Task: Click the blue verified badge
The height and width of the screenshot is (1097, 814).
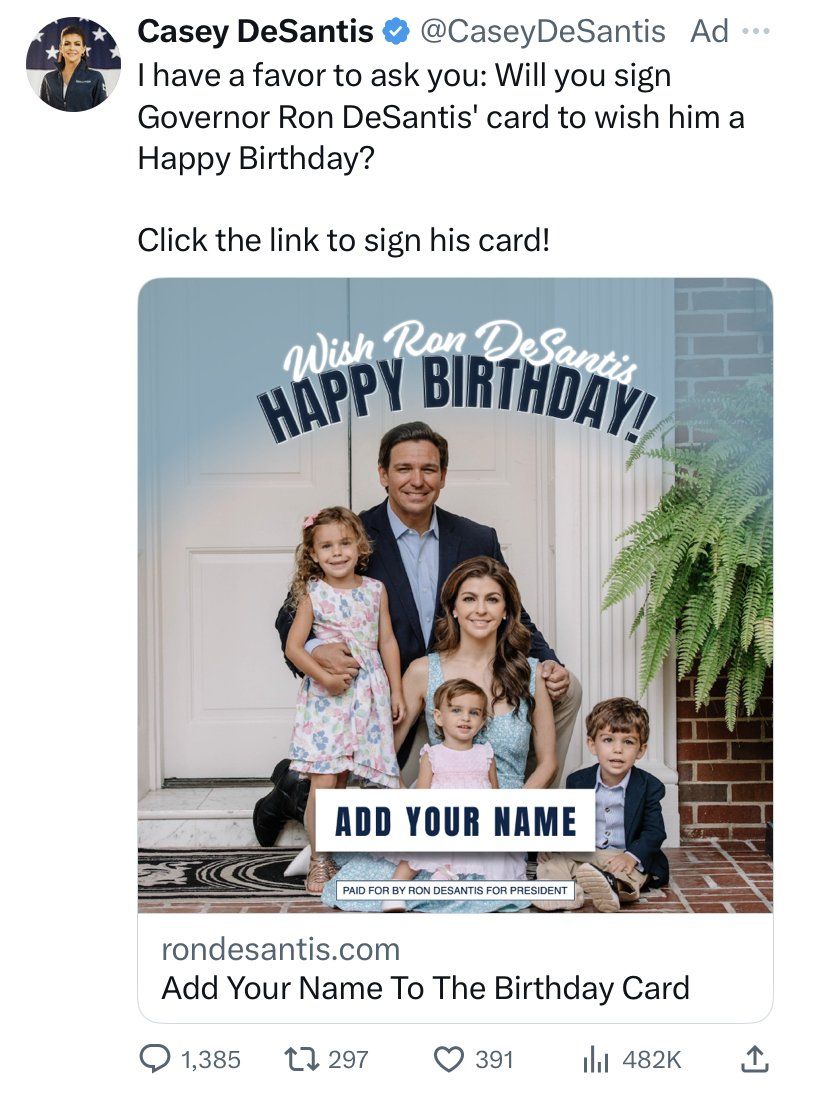Action: [x=397, y=32]
